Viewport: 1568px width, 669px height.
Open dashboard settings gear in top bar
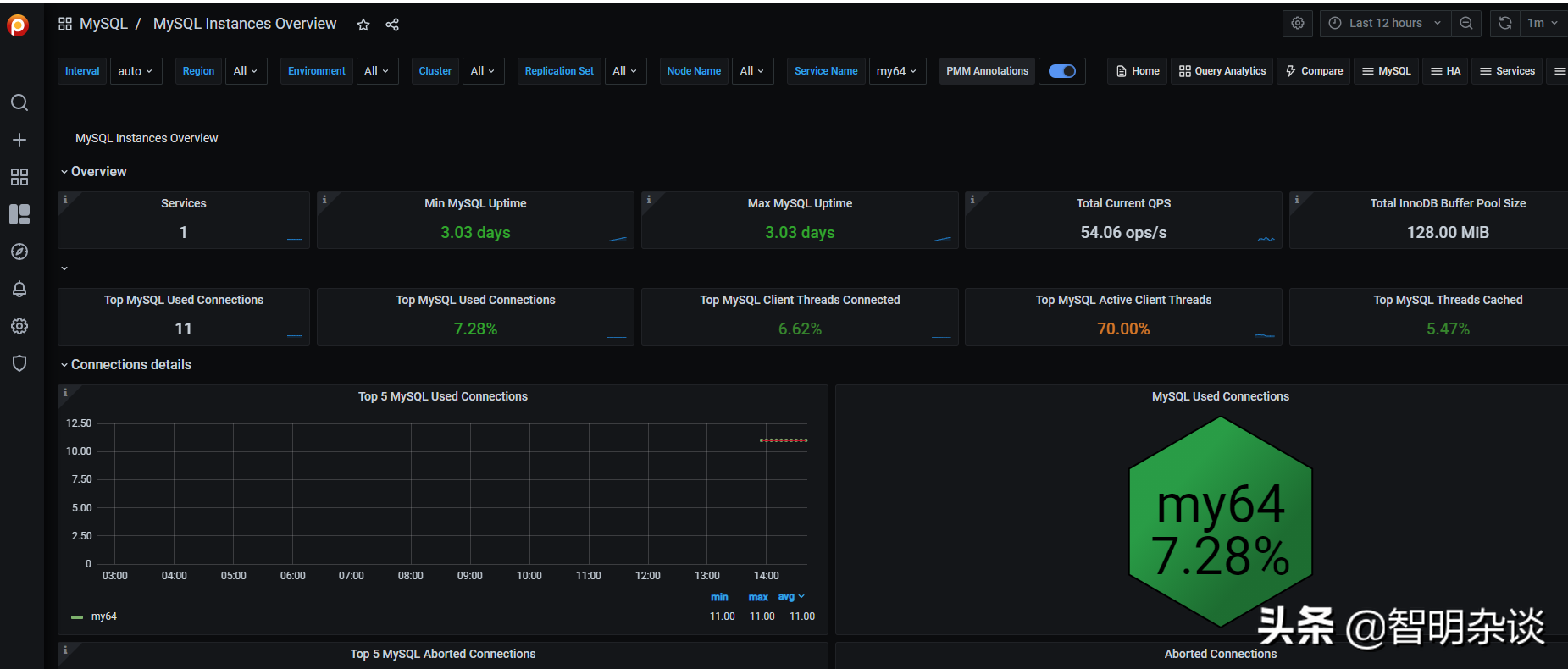coord(1298,23)
